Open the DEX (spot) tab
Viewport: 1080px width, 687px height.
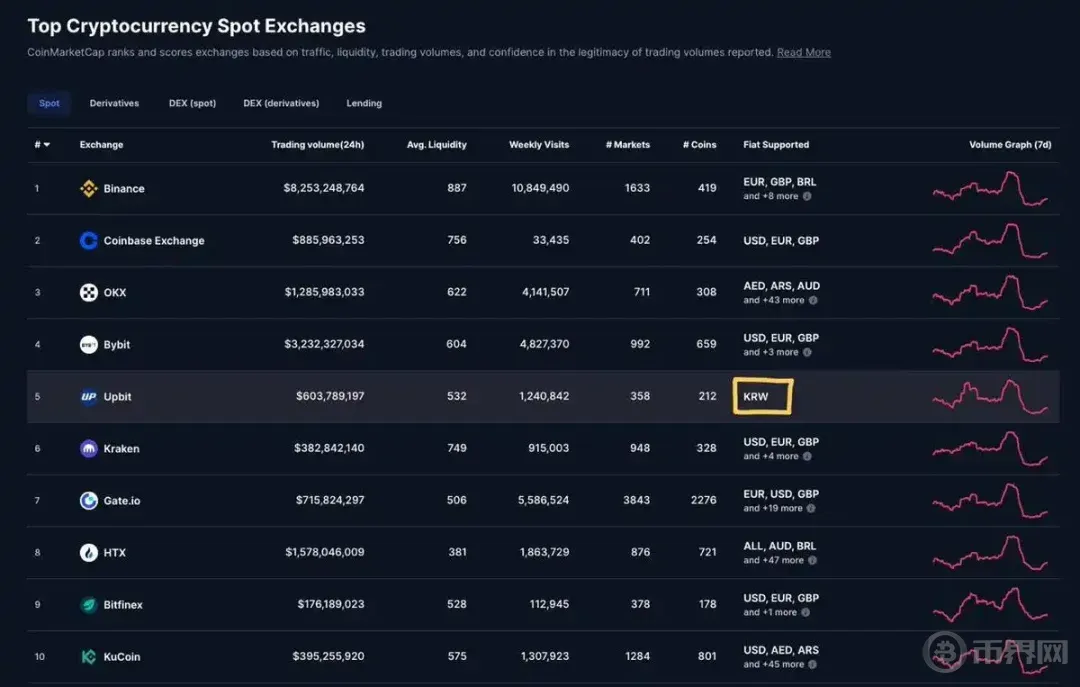[x=192, y=103]
